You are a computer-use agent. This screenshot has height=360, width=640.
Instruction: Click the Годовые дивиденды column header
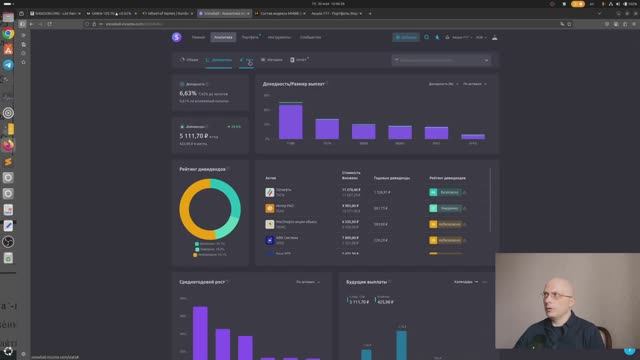392,178
